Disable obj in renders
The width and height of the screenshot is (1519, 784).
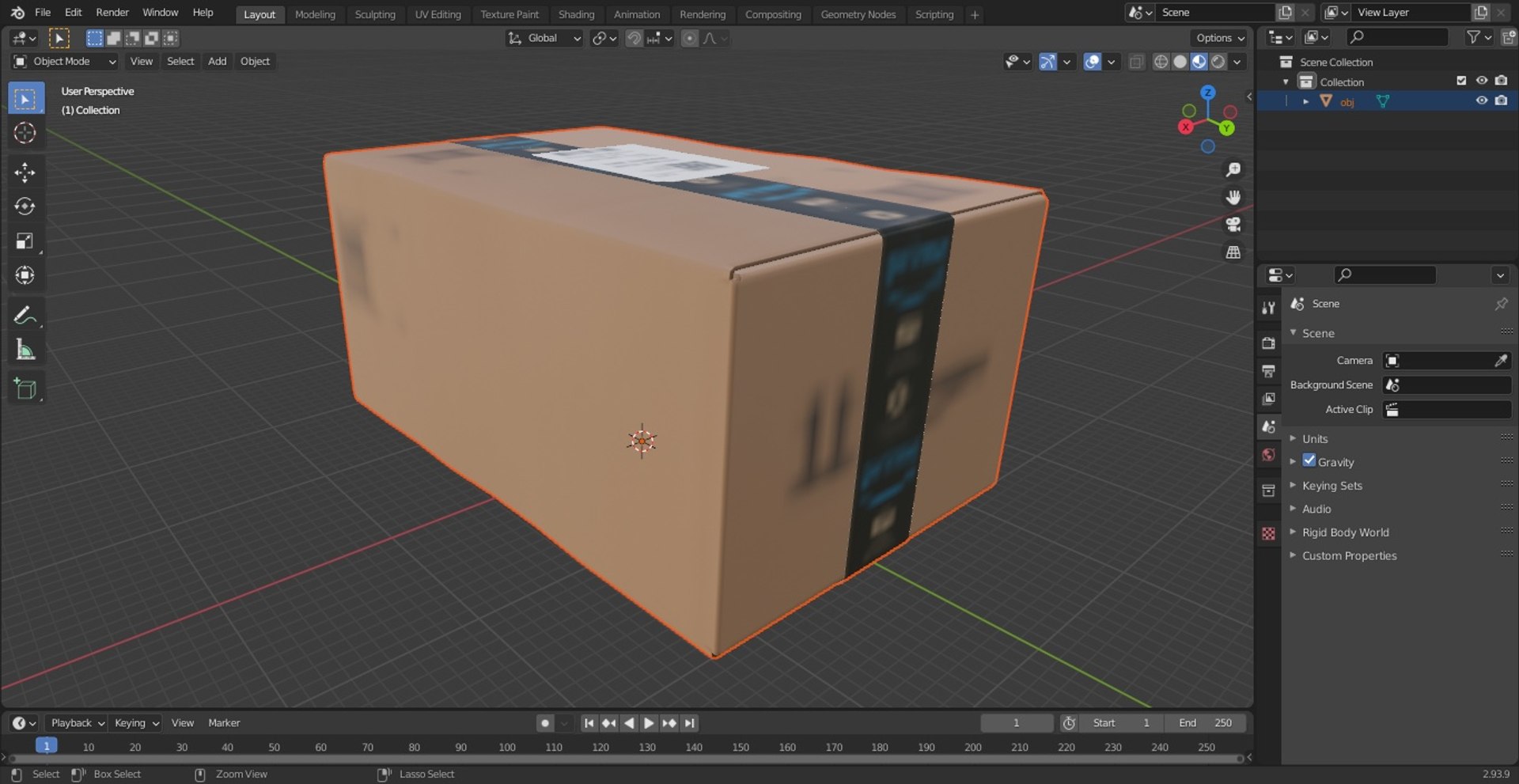1501,100
